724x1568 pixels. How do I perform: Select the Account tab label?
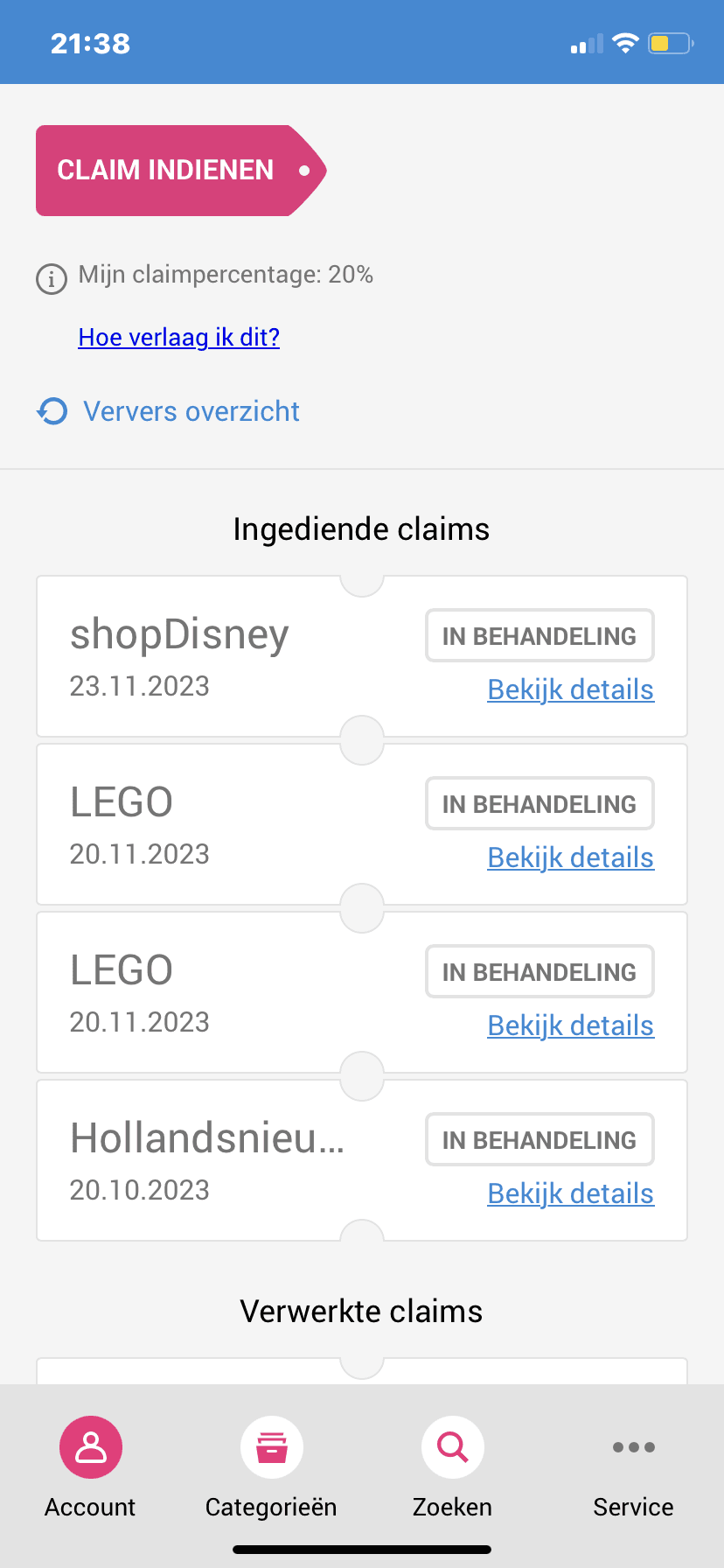click(x=90, y=1507)
